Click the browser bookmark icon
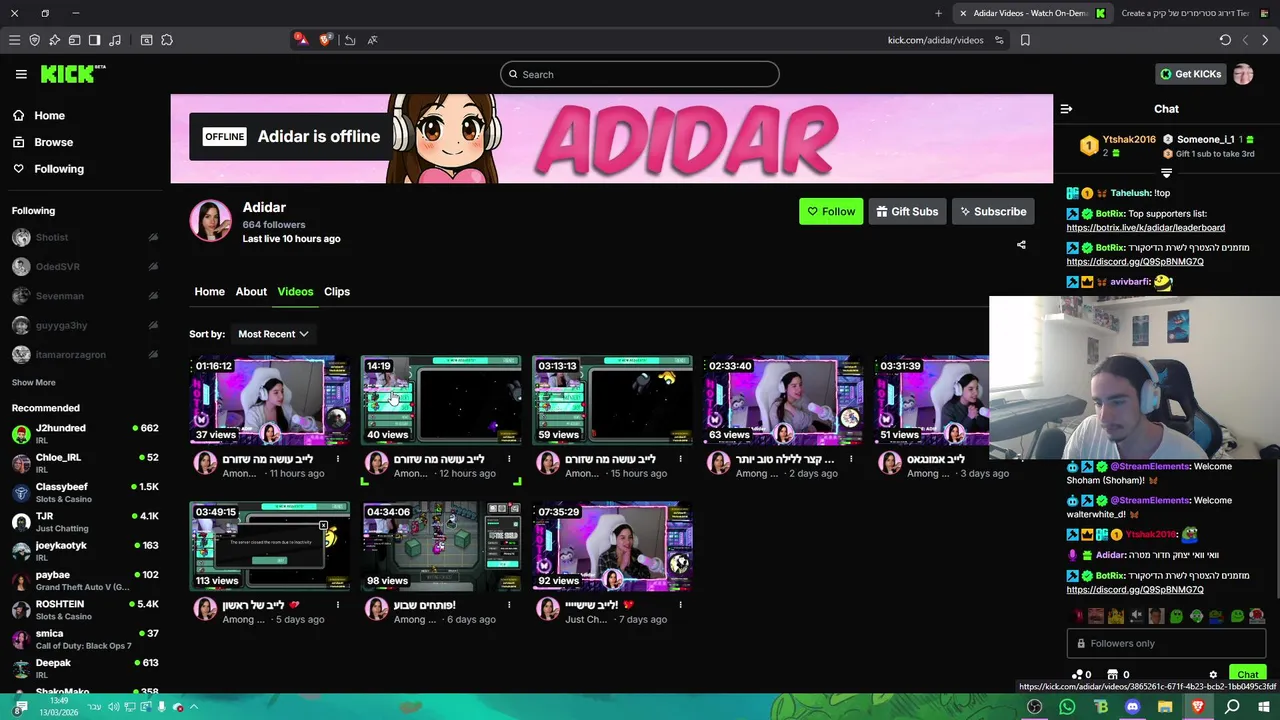 tap(1025, 40)
